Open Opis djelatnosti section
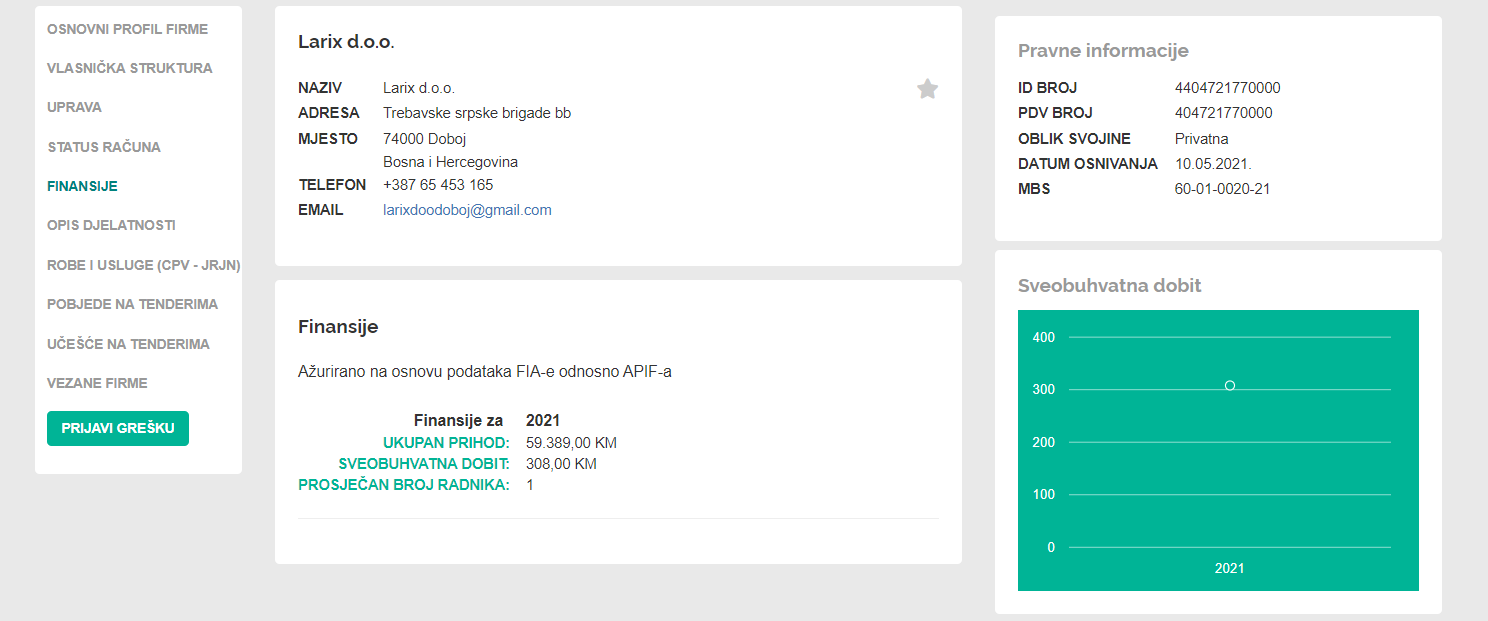 [111, 225]
